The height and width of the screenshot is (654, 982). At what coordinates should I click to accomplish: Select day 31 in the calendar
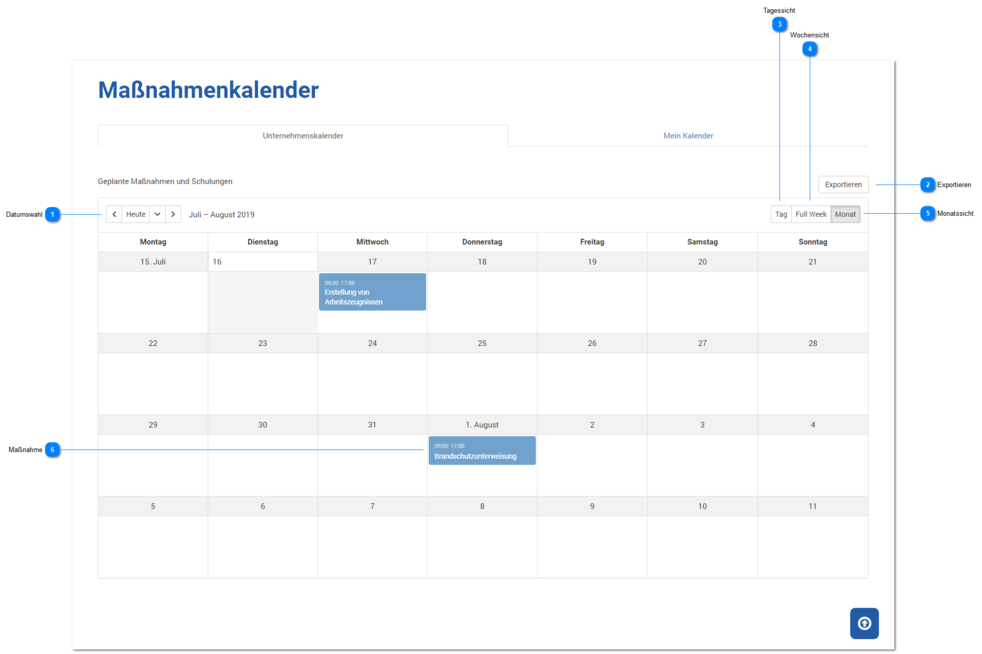pos(373,425)
